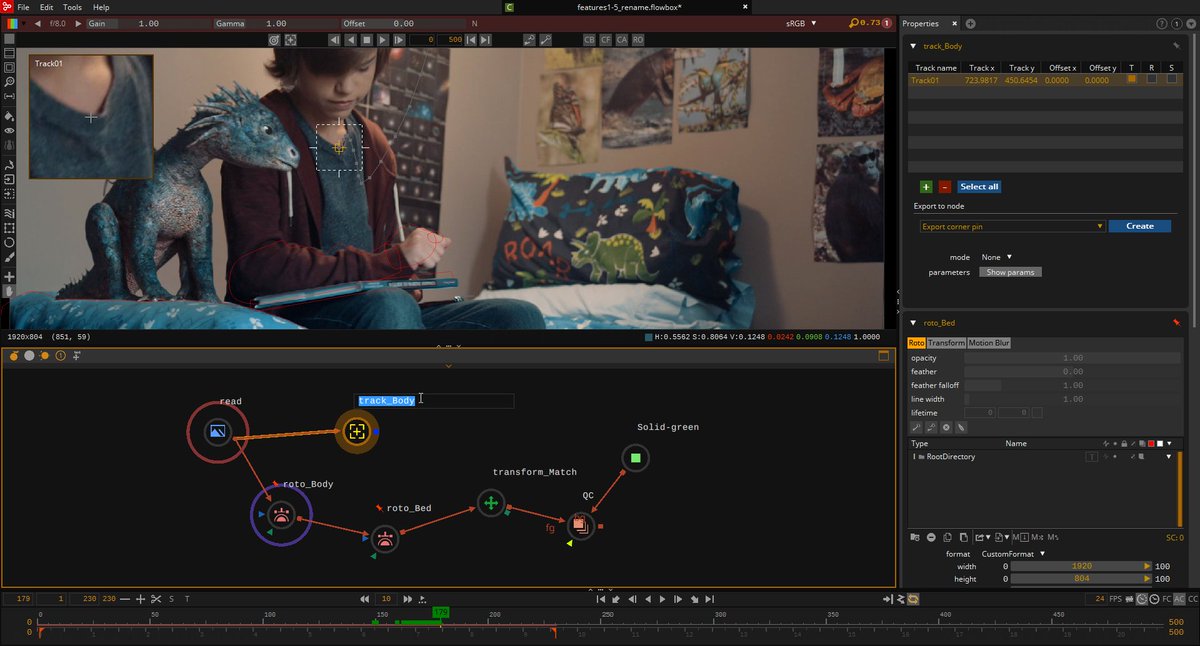
Task: Open the Export corner pin dropdown
Action: point(1013,226)
